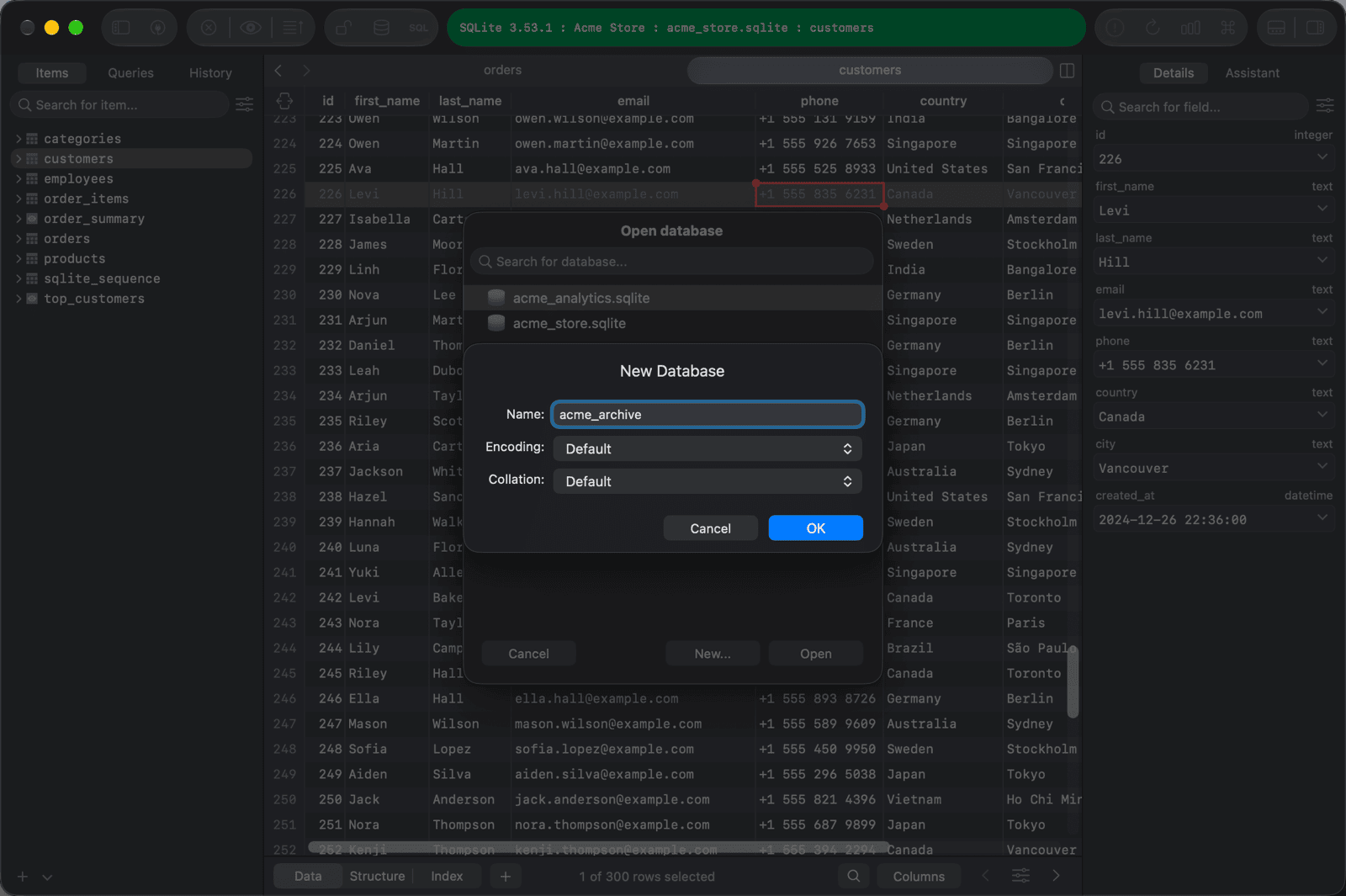Image resolution: width=1346 pixels, height=896 pixels.
Task: Select acme_analytics.sqlite in database list
Action: [x=672, y=298]
